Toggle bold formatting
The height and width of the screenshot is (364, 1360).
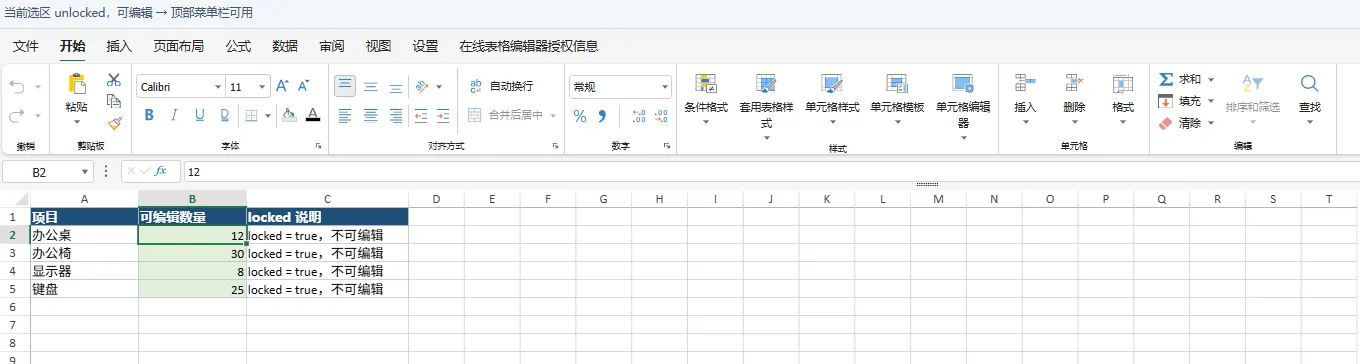click(150, 115)
